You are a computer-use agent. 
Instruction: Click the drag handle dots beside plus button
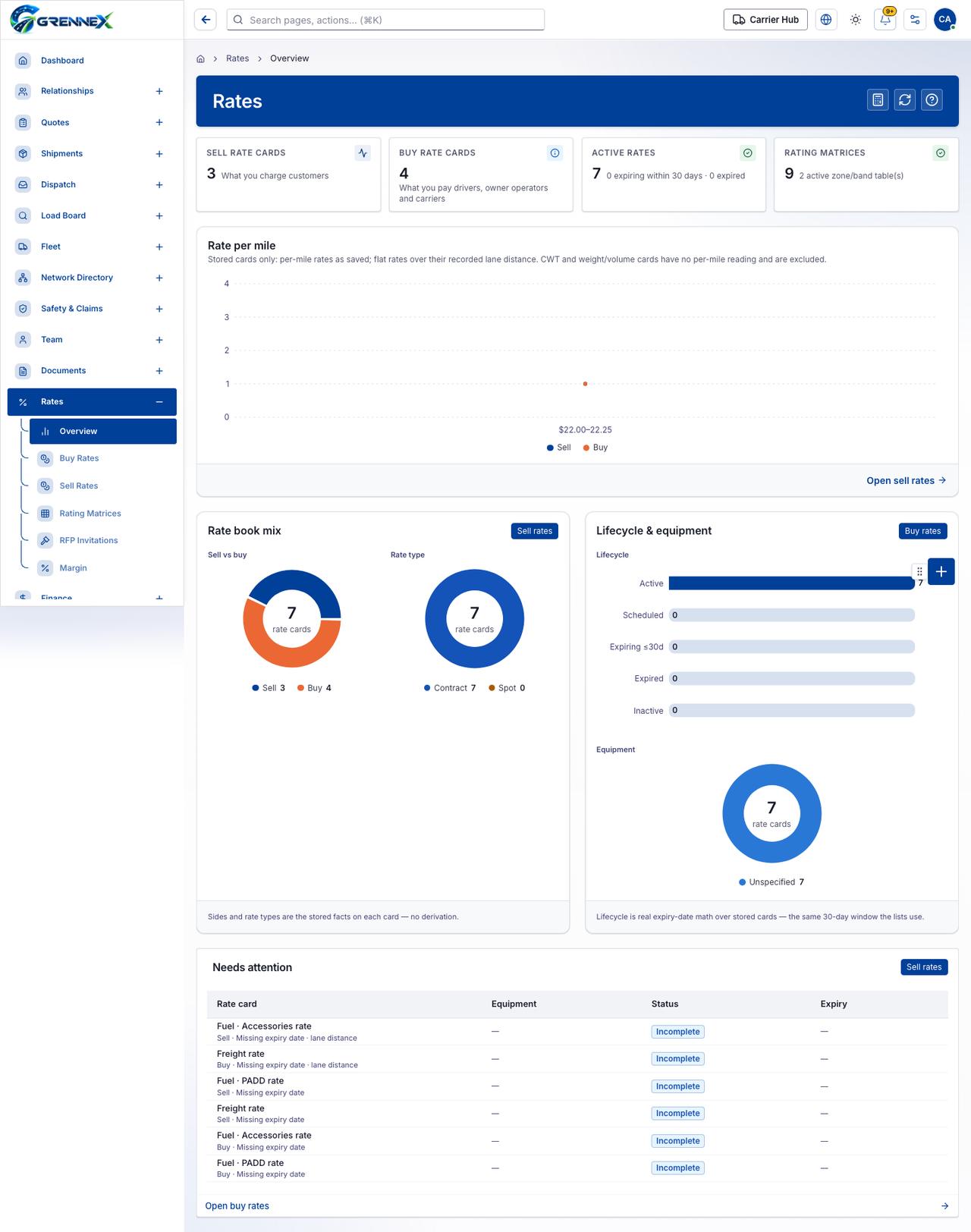[919, 571]
